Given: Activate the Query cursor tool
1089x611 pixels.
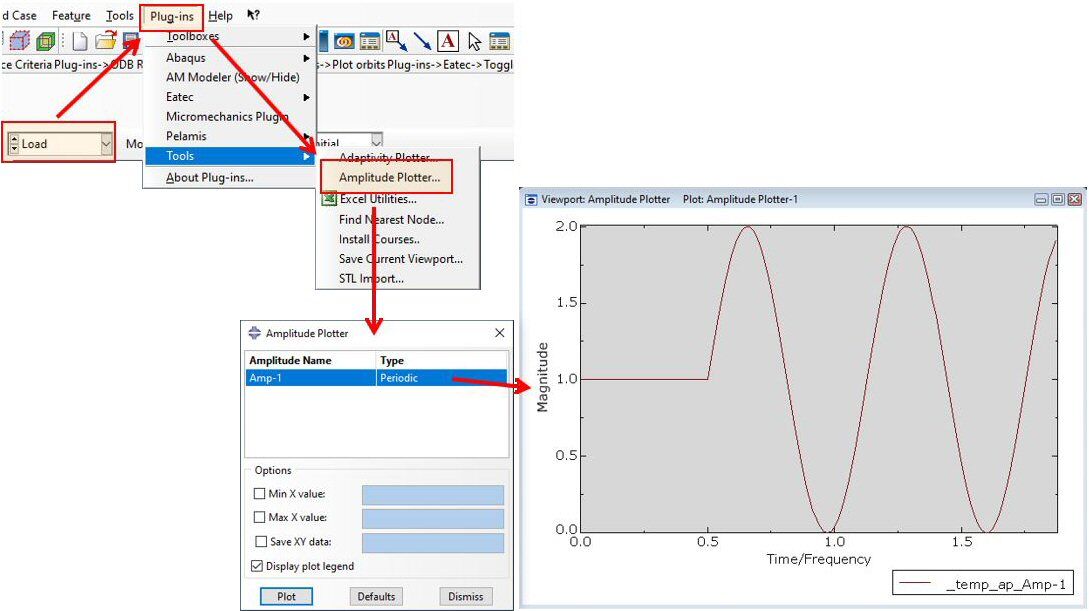Looking at the screenshot, I should [x=473, y=41].
